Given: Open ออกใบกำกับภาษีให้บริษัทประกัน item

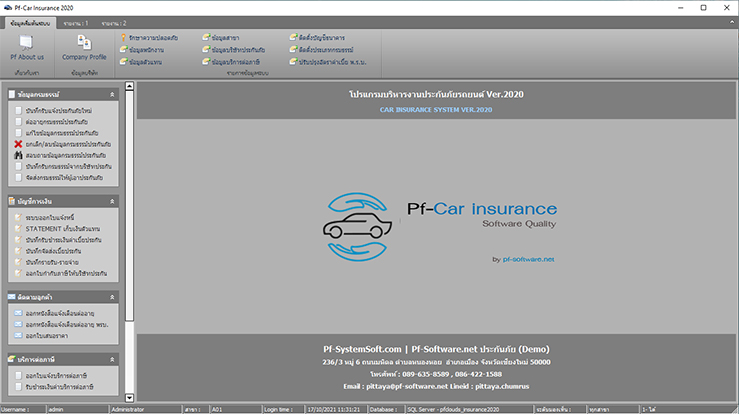Looking at the screenshot, I should click(61, 273).
